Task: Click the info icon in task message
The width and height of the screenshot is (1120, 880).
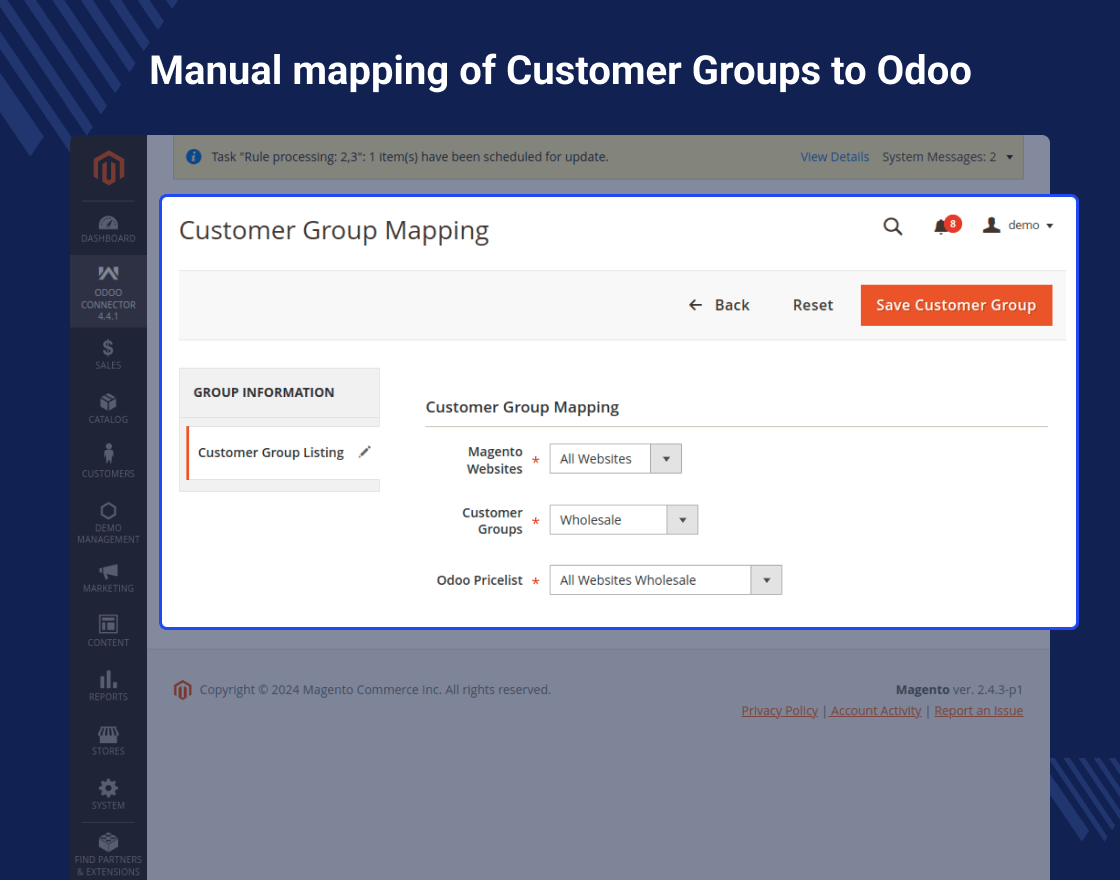Action: coord(194,156)
